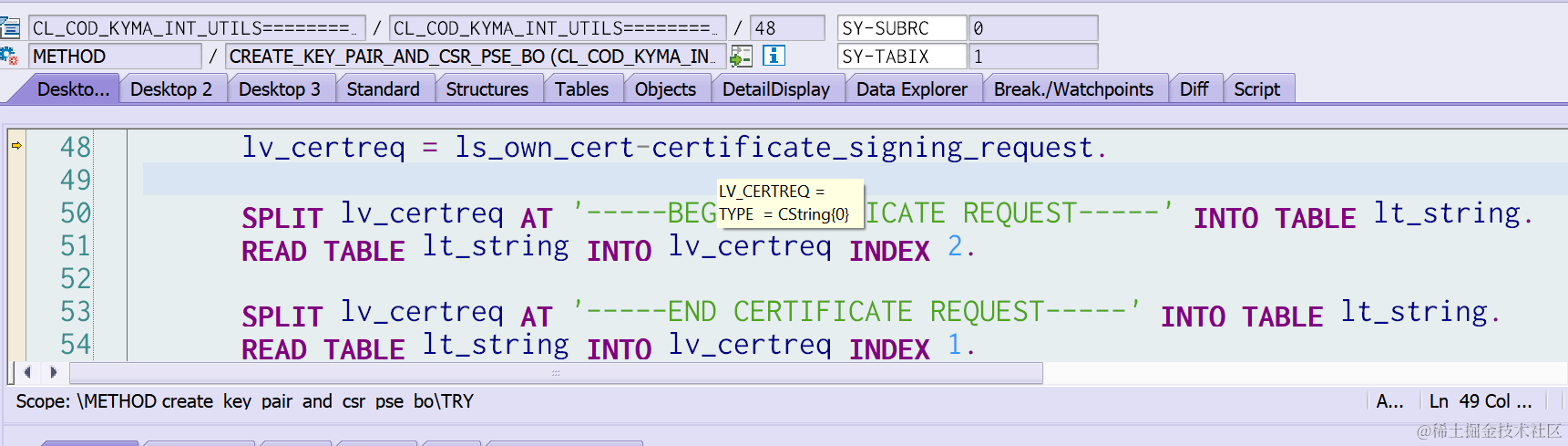Click line number 48 in the gutter

76,147
